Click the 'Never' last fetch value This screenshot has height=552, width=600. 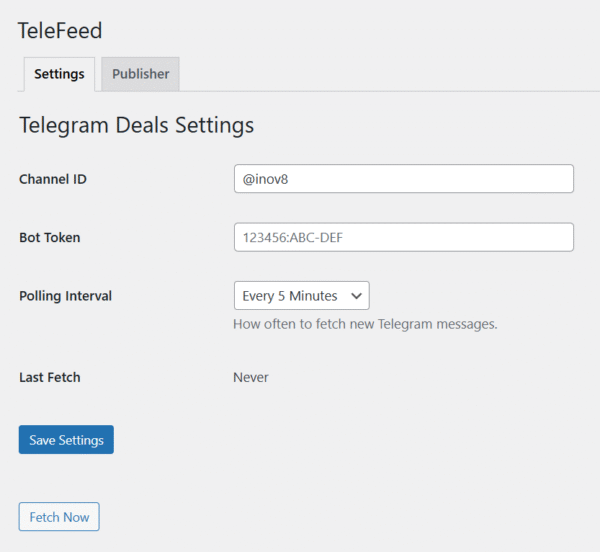click(251, 378)
